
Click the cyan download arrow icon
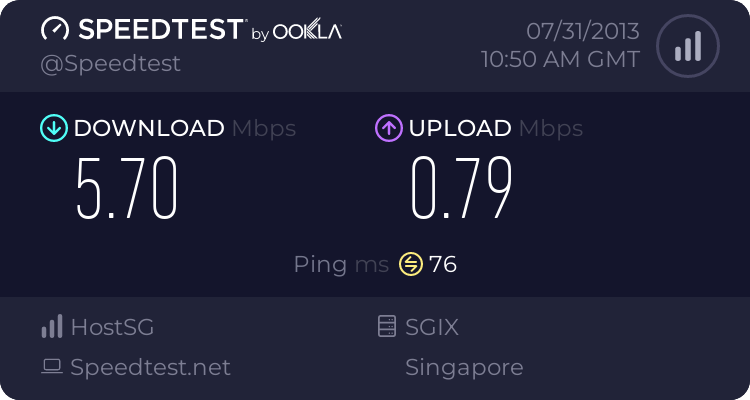point(52,128)
